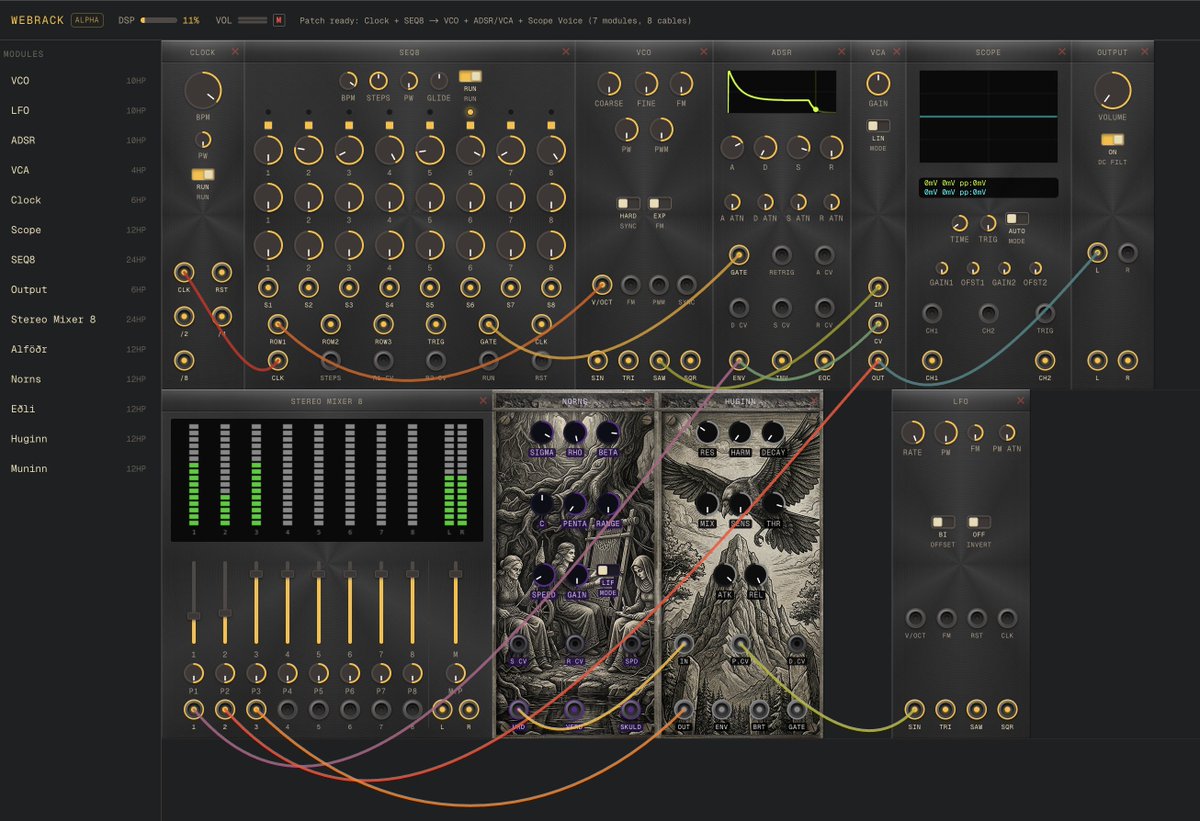Remove the Scope module with its X
1200x821 pixels.
click(x=1061, y=52)
